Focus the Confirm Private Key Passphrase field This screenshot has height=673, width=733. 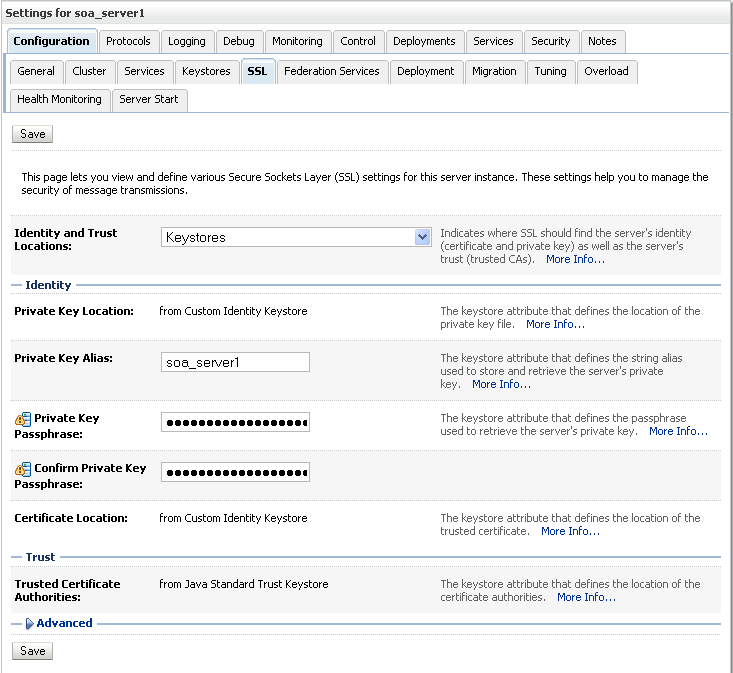[235, 472]
